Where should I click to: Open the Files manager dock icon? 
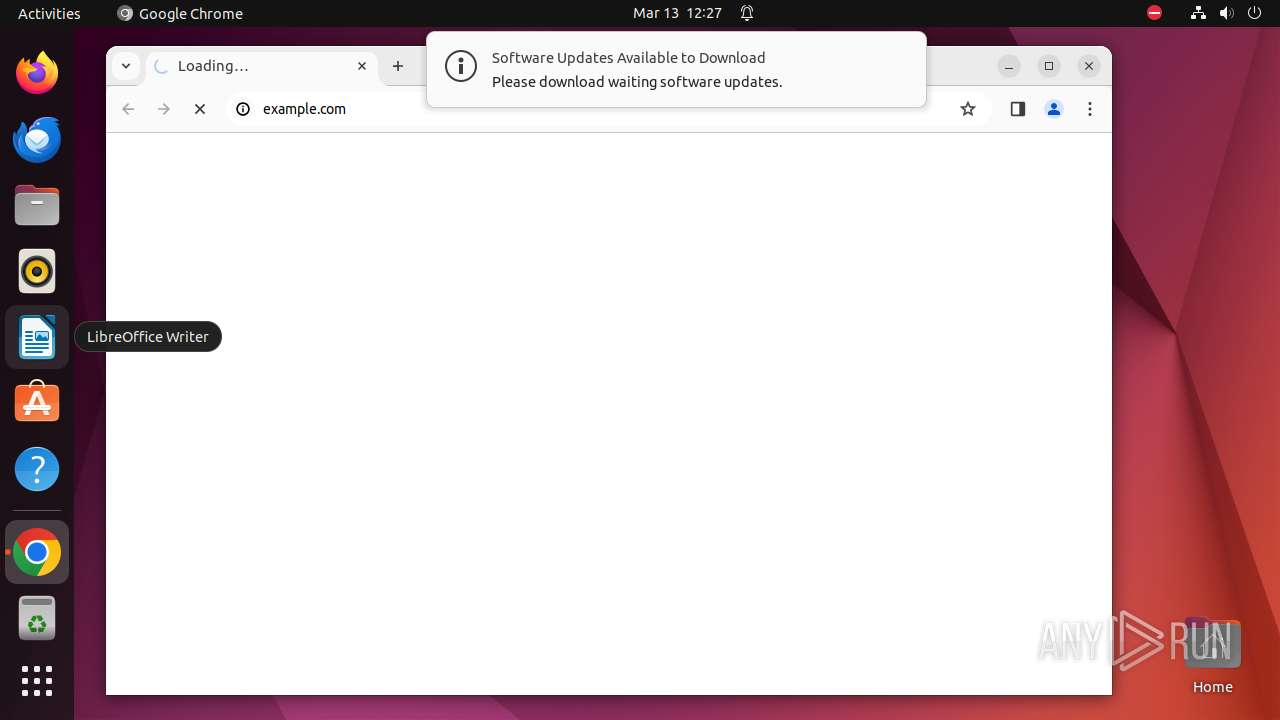point(37,205)
